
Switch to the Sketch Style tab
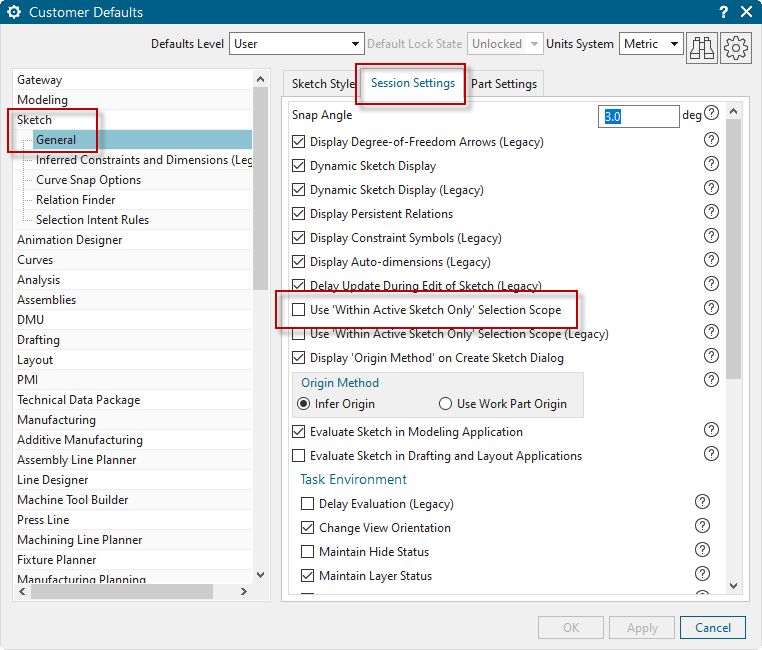tap(322, 84)
